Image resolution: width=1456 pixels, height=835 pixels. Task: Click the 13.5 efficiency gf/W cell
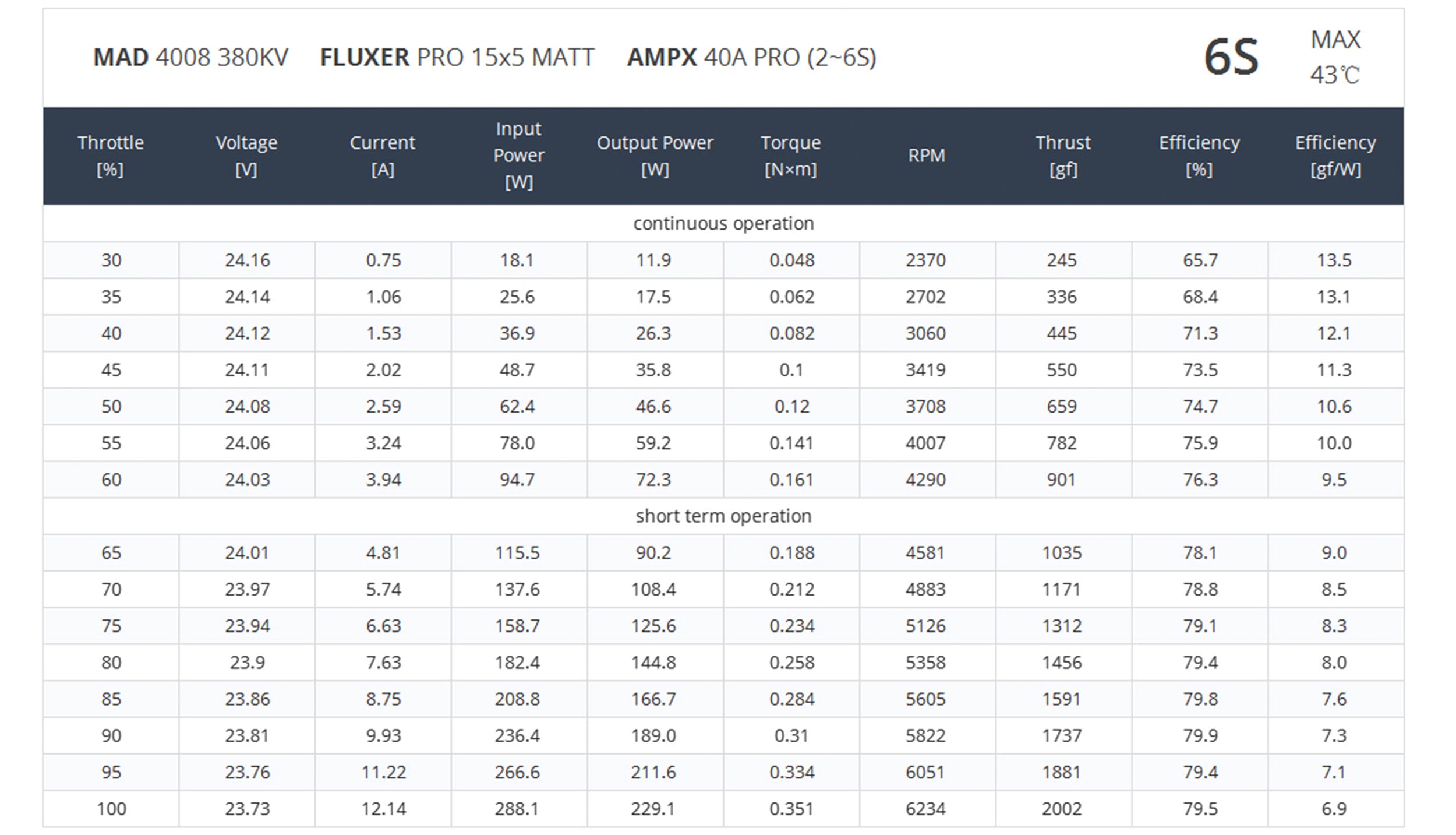click(1335, 260)
